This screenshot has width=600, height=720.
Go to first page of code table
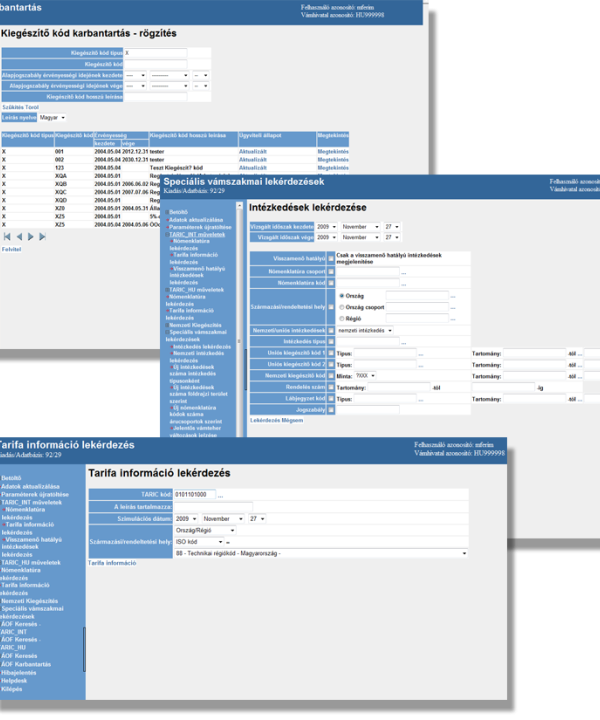(x=6, y=237)
